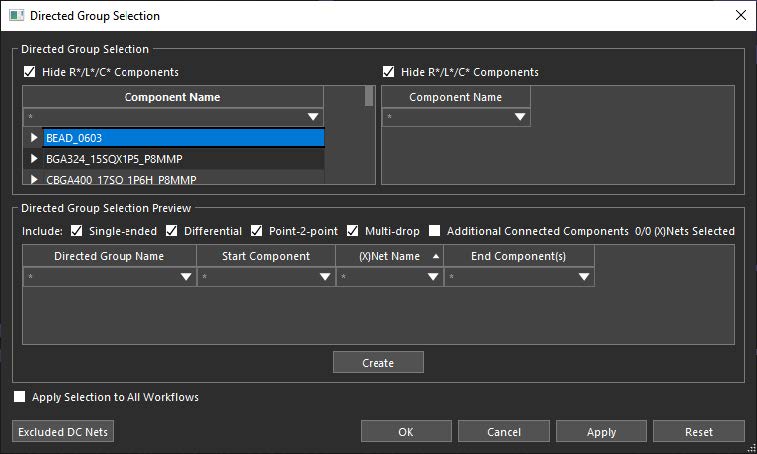Confirm with the OK button
The height and width of the screenshot is (454, 757).
(406, 431)
